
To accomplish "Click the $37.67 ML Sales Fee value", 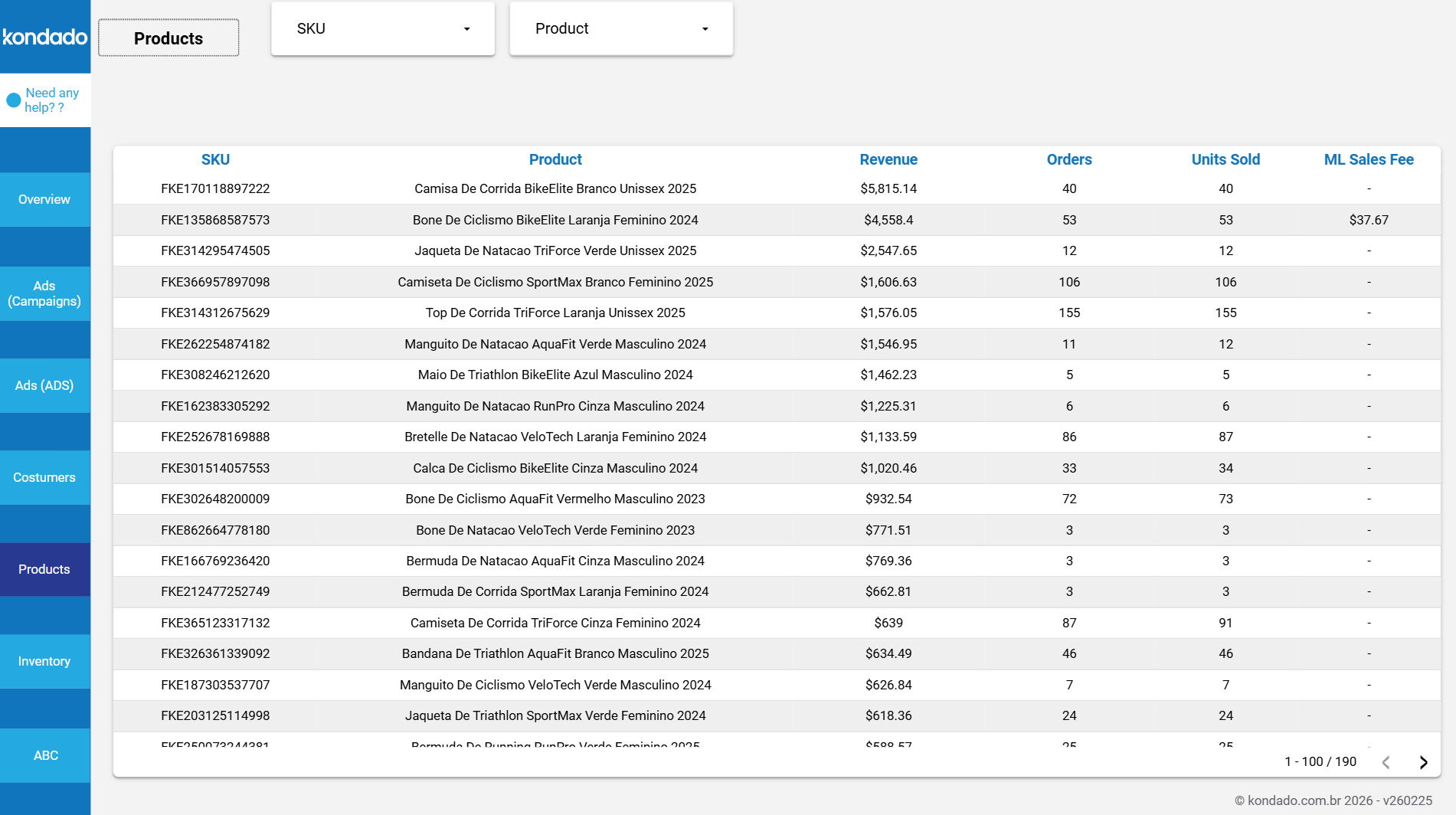I will click(1369, 220).
